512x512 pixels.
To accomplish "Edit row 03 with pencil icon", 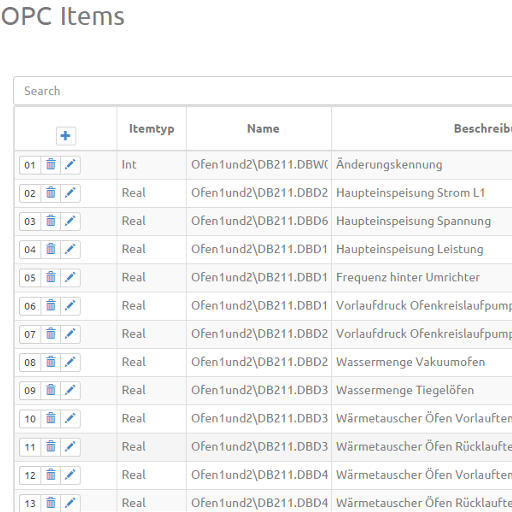I will click(70, 221).
